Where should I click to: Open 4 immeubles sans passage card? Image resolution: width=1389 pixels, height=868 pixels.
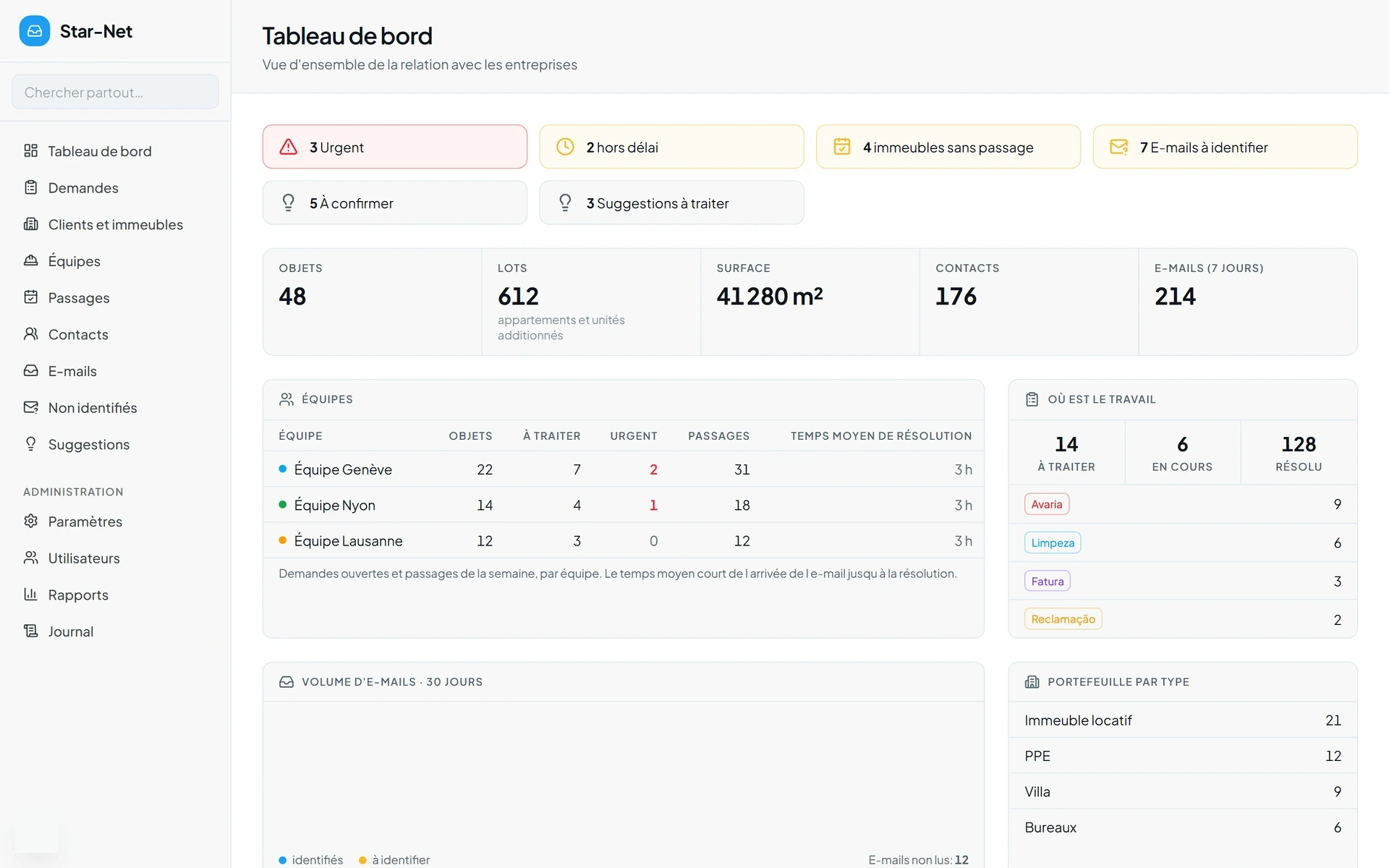(x=948, y=147)
